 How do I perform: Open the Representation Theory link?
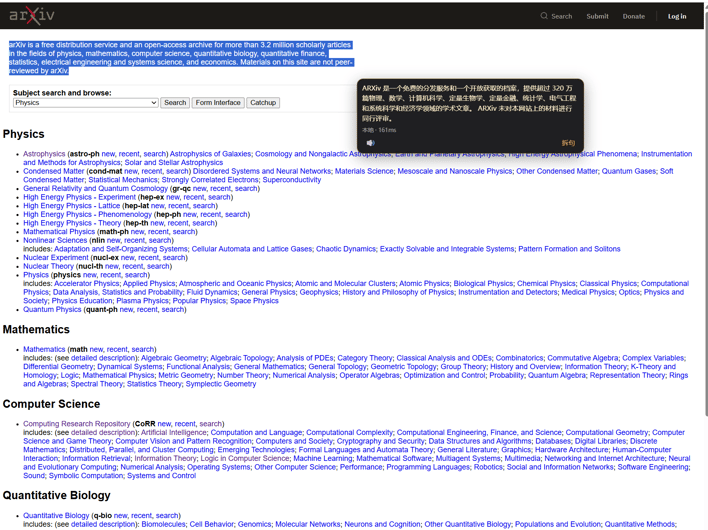coord(628,375)
